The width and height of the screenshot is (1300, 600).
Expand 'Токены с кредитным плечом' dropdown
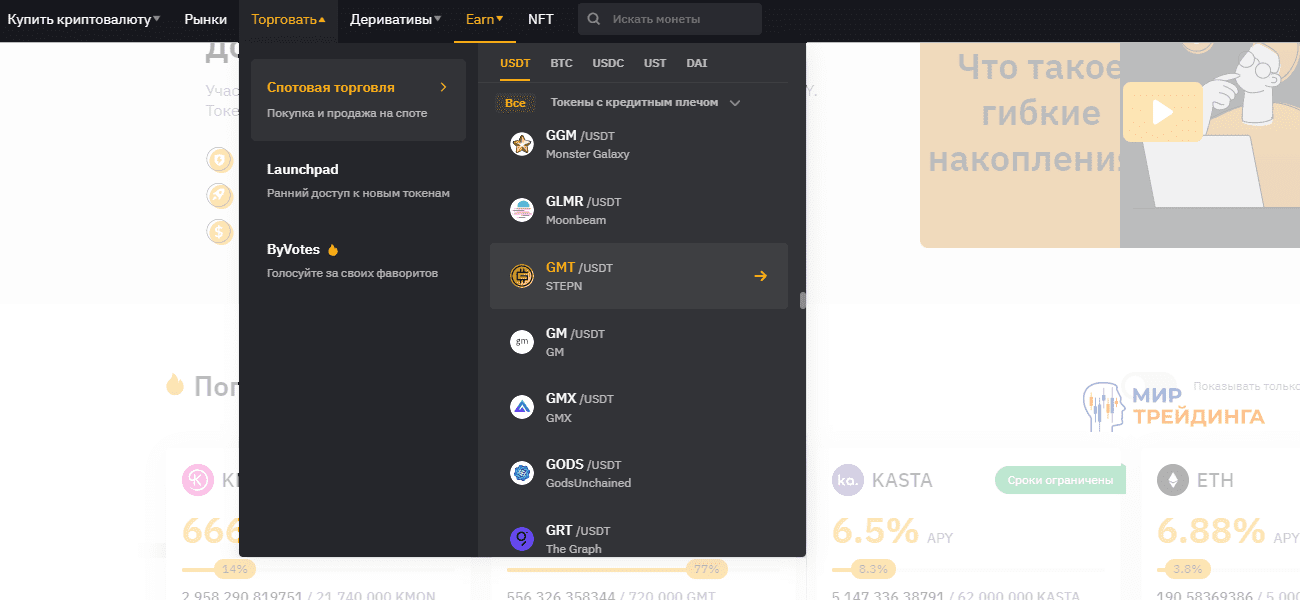click(x=735, y=103)
